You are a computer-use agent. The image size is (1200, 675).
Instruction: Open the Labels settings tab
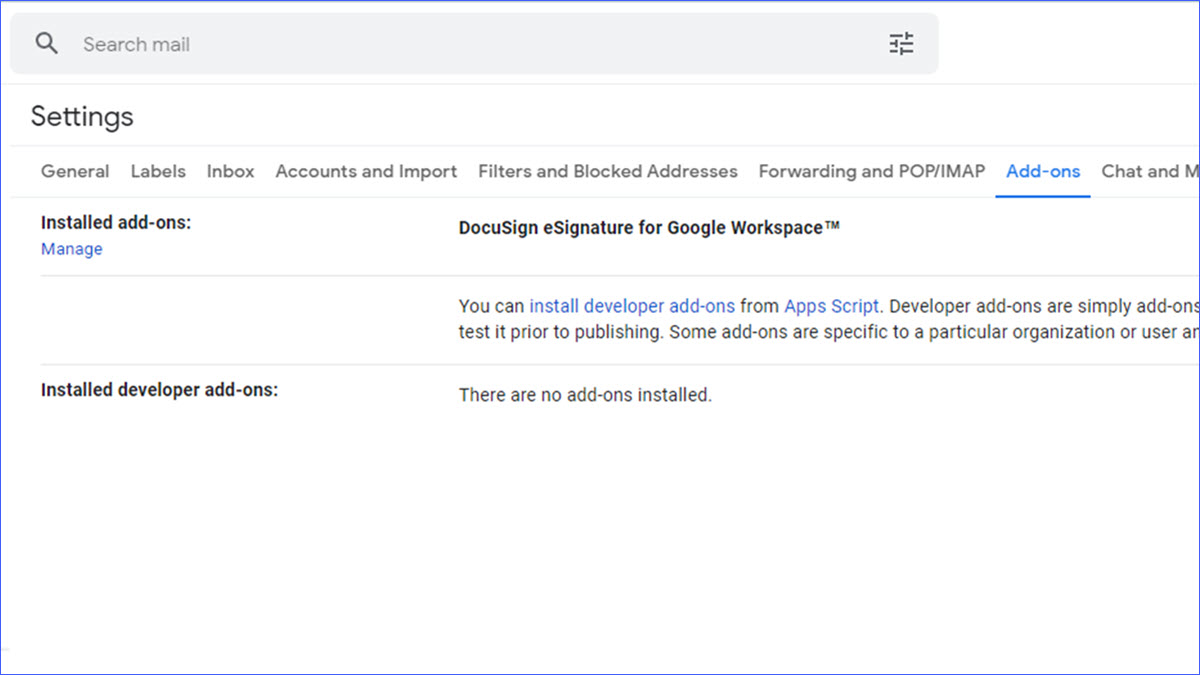157,171
